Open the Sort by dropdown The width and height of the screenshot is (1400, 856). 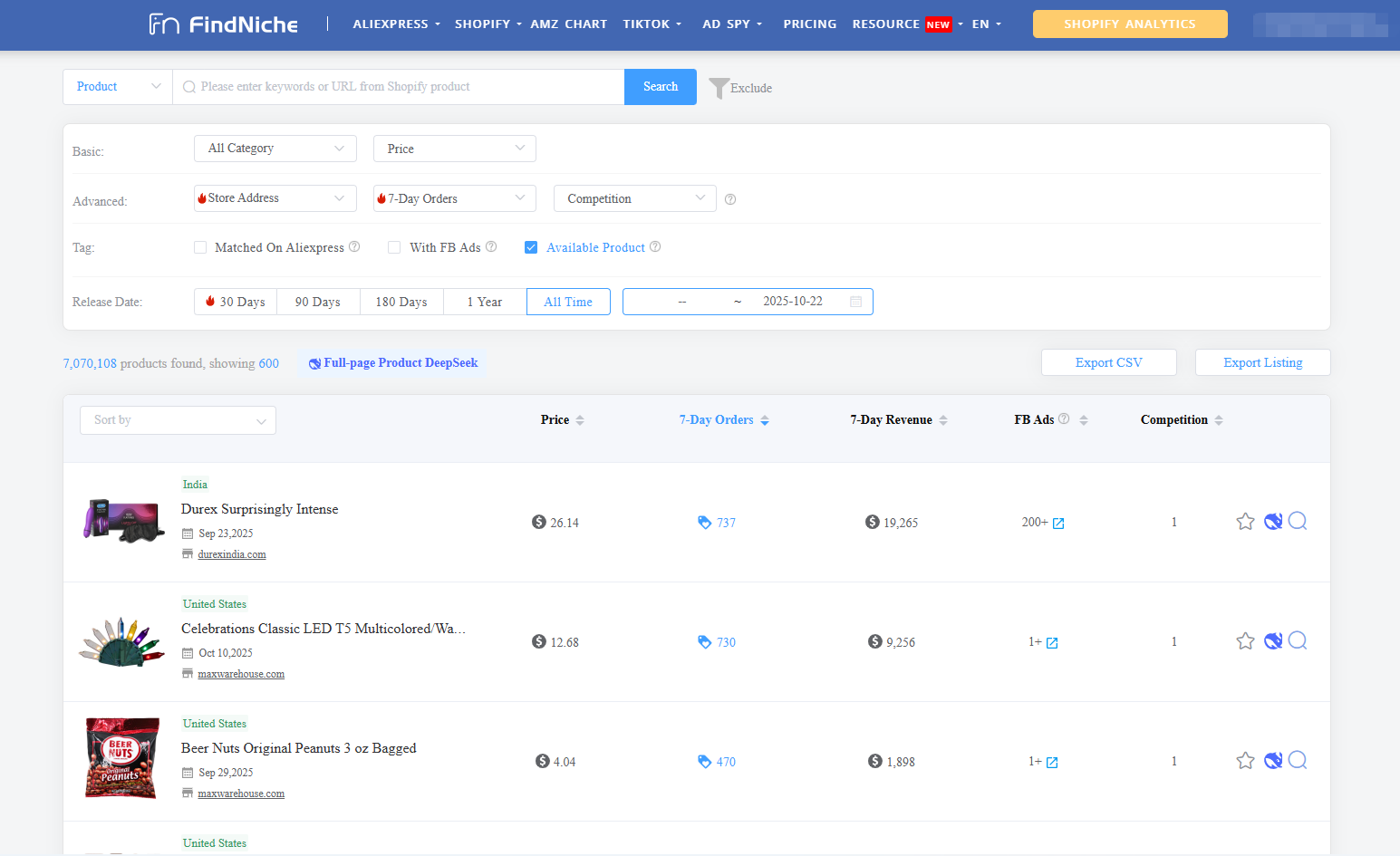click(x=178, y=419)
